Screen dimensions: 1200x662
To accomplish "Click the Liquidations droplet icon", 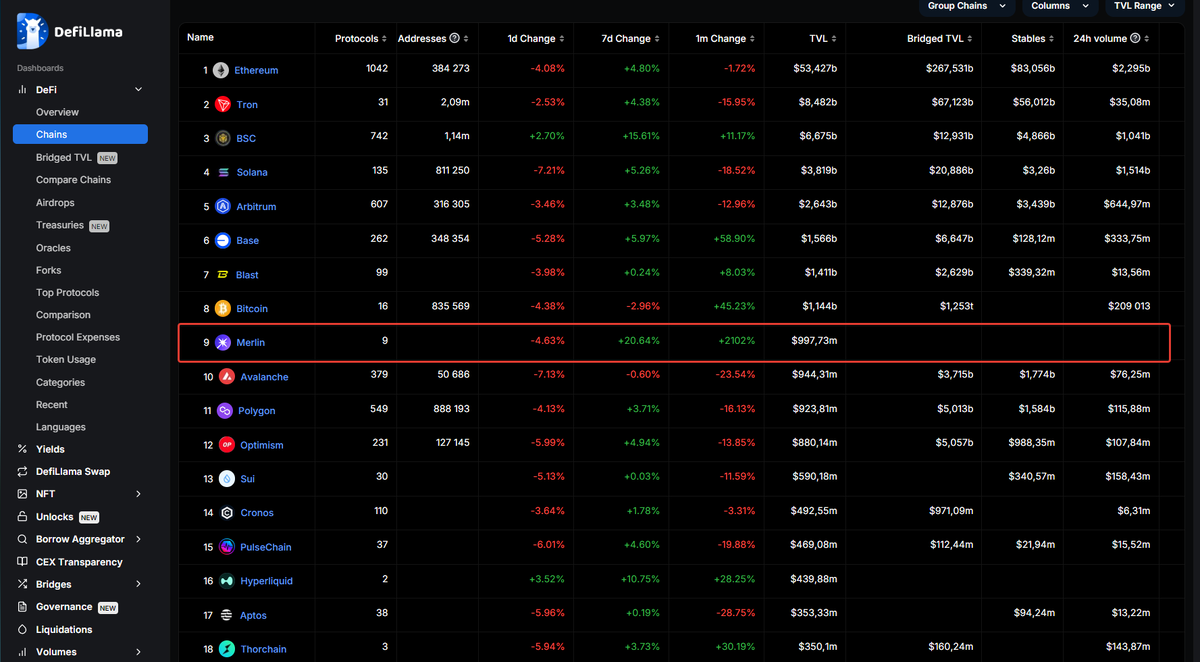I will tap(22, 629).
